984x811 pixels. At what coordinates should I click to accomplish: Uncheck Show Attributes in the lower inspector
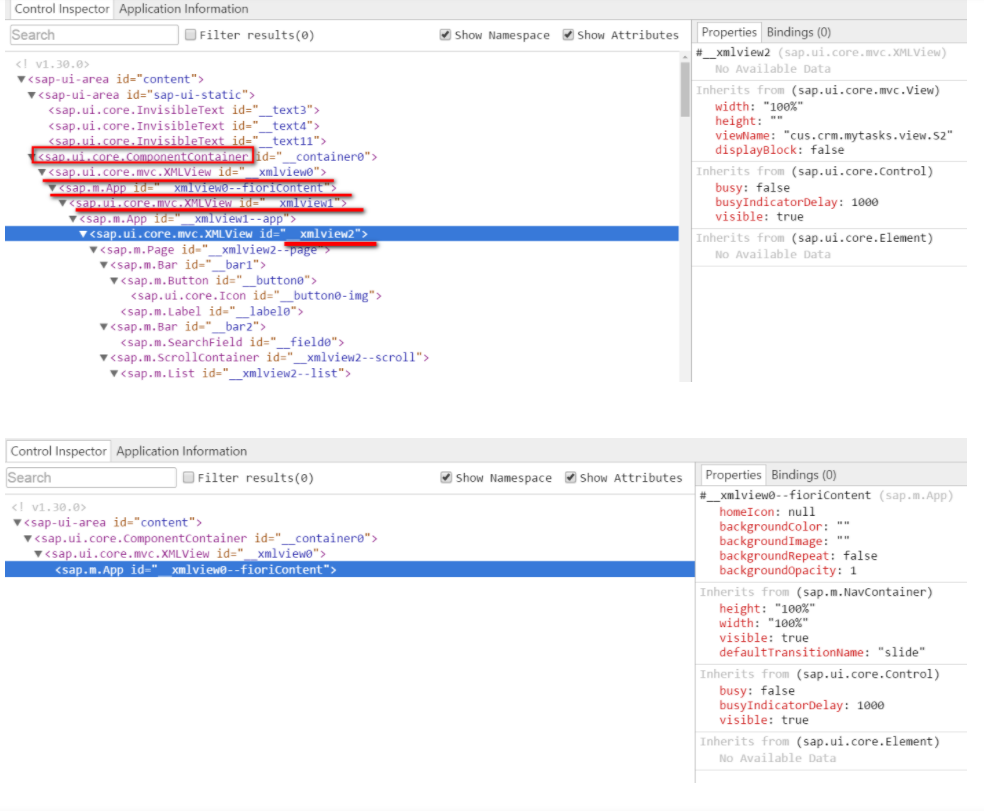pyautogui.click(x=570, y=477)
